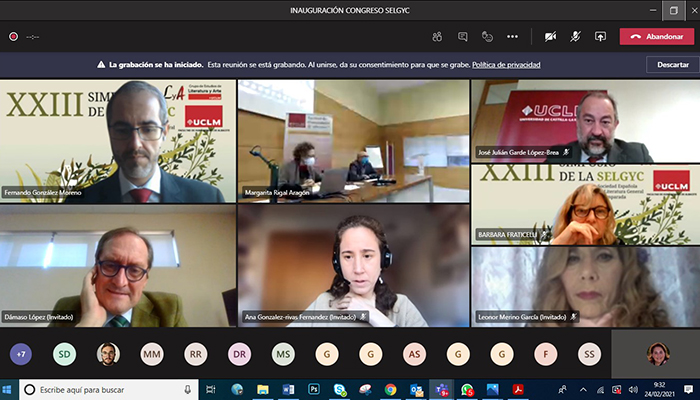Open the Política de privacidad link
The image size is (700, 400).
click(506, 64)
